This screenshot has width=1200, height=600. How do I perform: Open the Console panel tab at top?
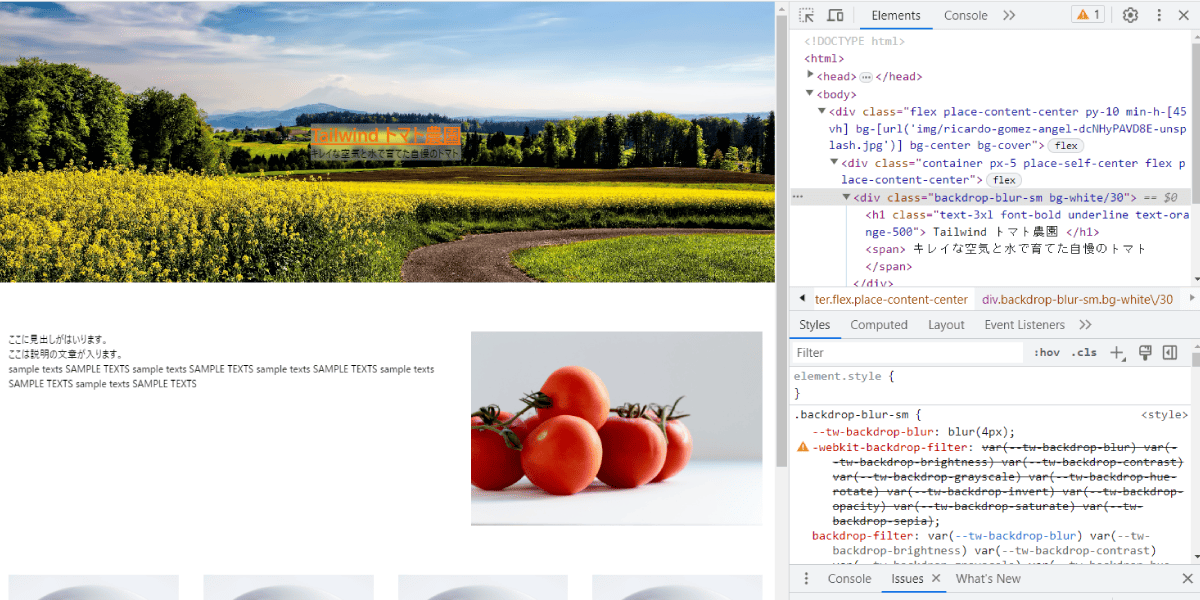pos(966,15)
